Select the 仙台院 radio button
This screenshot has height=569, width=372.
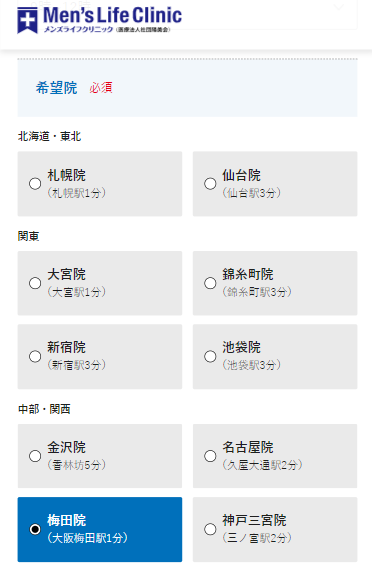click(210, 184)
